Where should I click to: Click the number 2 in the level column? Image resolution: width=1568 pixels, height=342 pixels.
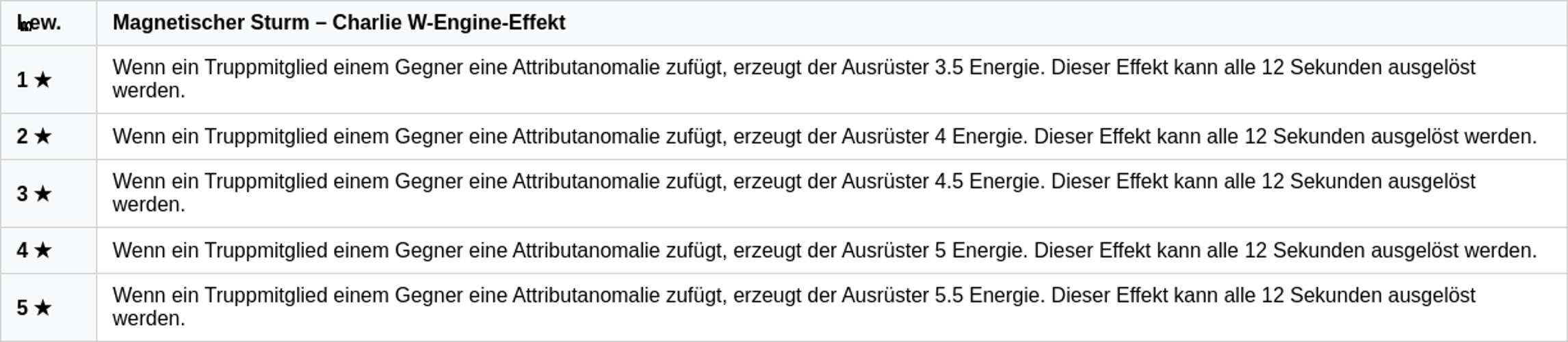(x=23, y=137)
